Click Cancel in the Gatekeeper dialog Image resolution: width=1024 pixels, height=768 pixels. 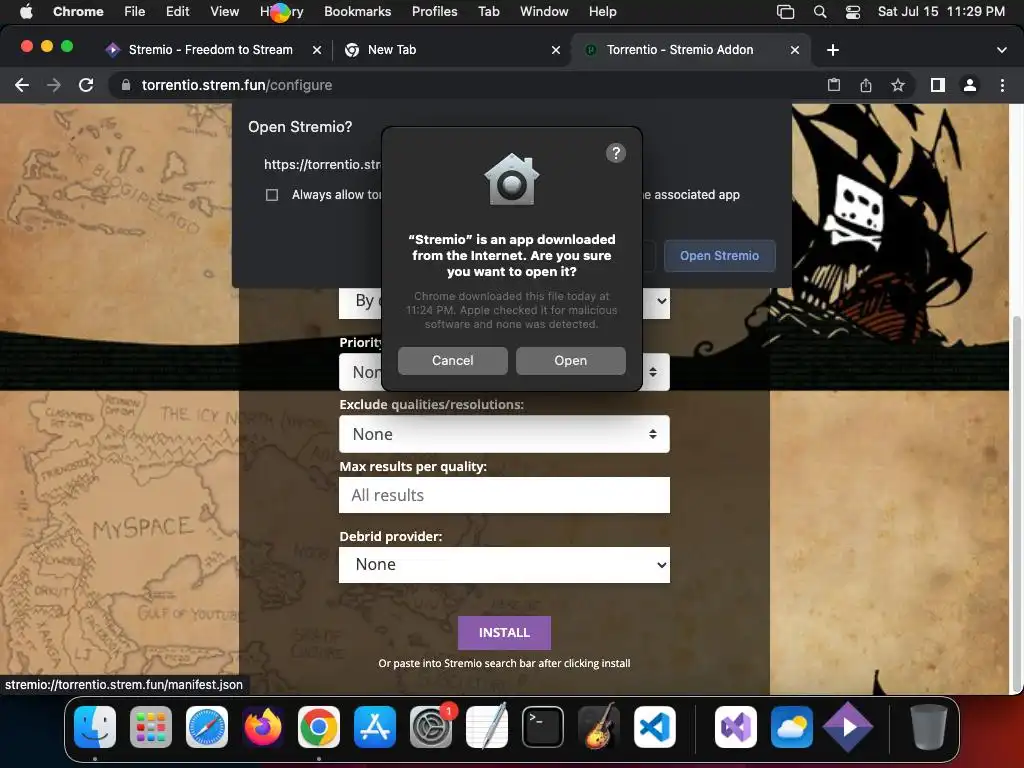click(453, 360)
